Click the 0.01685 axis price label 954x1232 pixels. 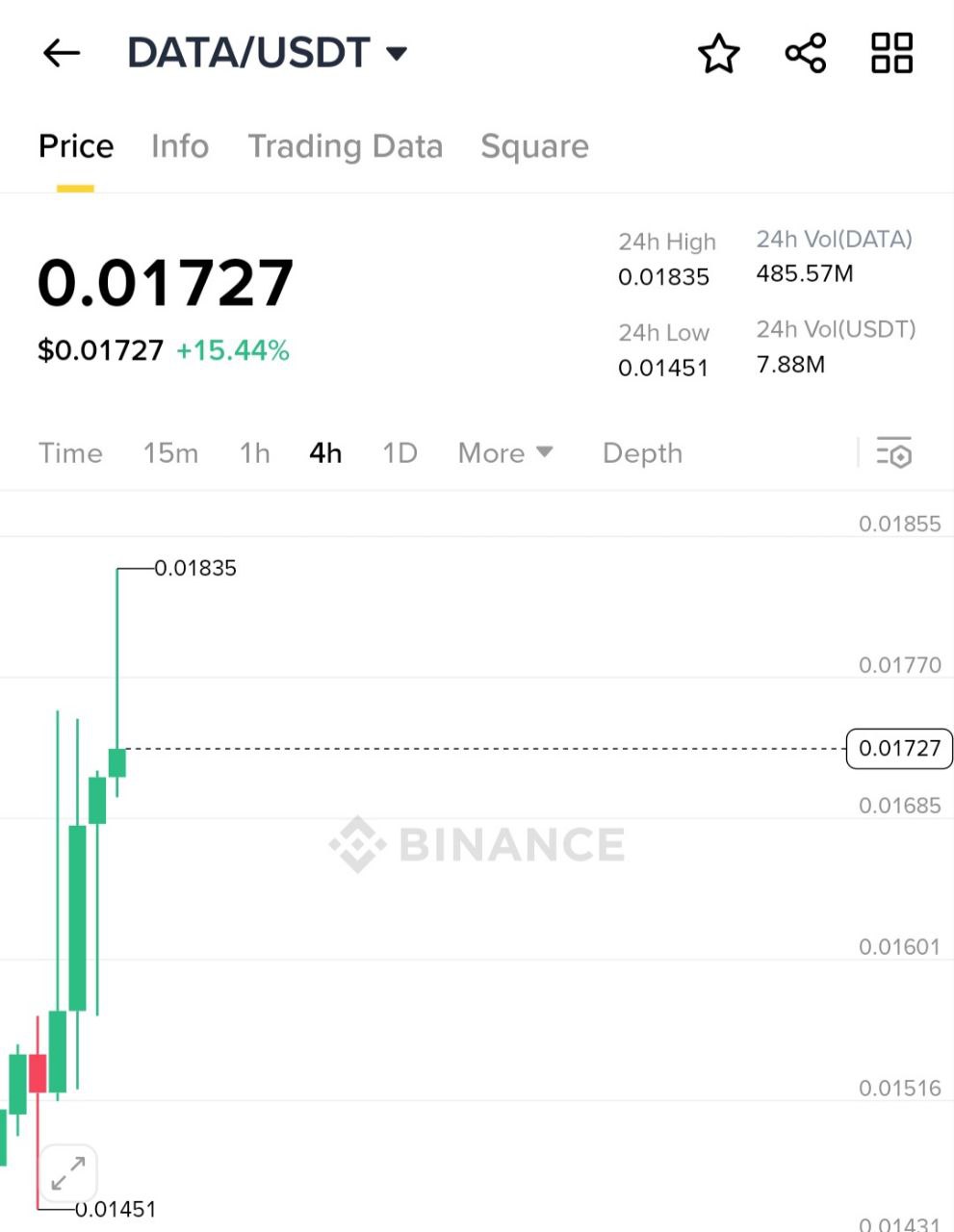pos(899,806)
